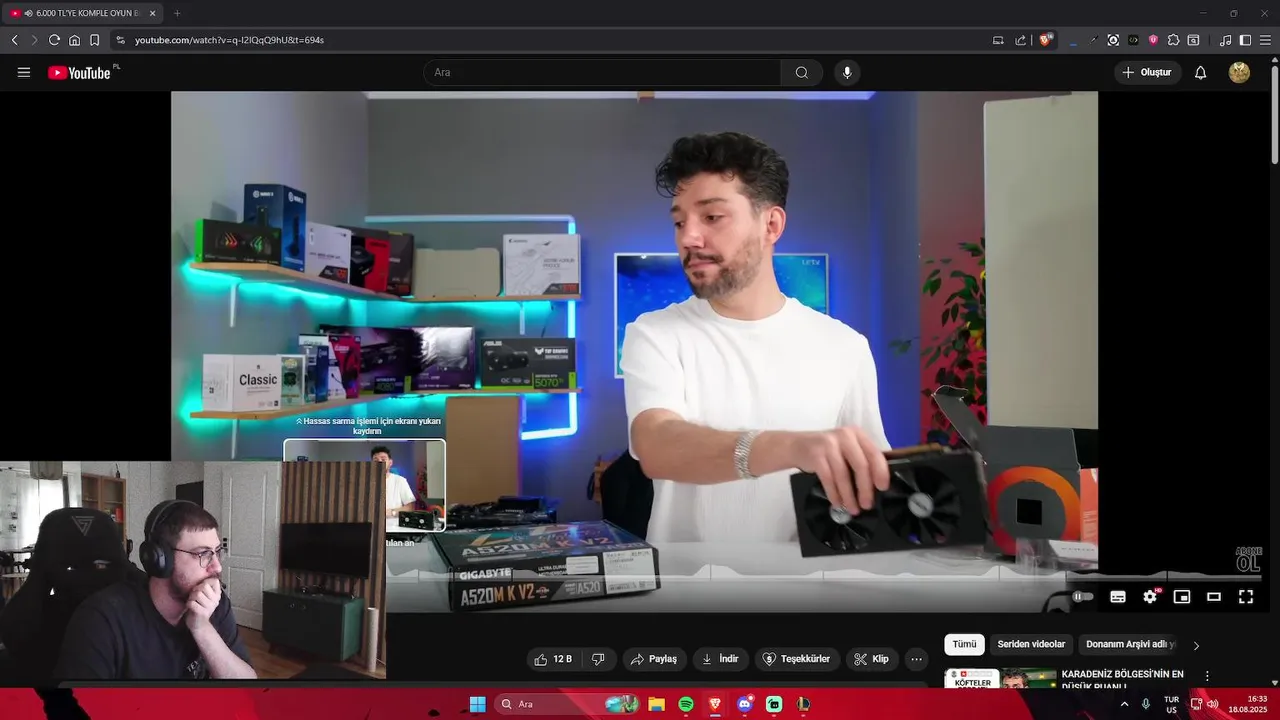
Task: Switch to theater mode
Action: coord(1214,597)
